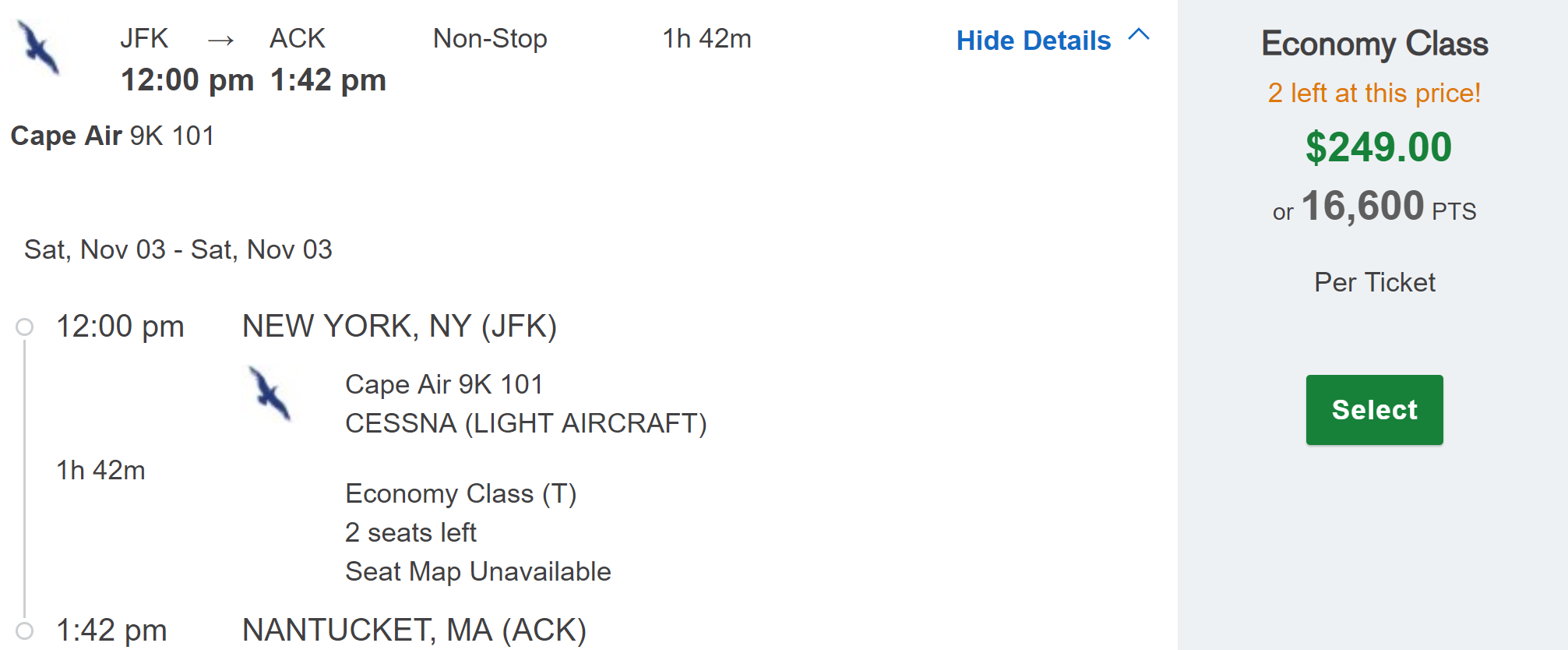
Task: Click the Cape Air logo beside flight details
Action: coord(270,394)
